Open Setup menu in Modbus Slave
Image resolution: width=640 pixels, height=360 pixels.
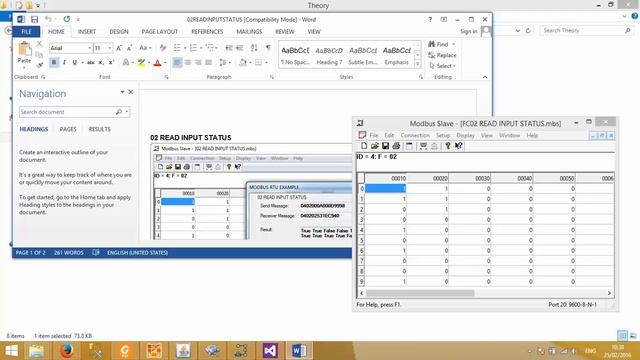coord(443,135)
